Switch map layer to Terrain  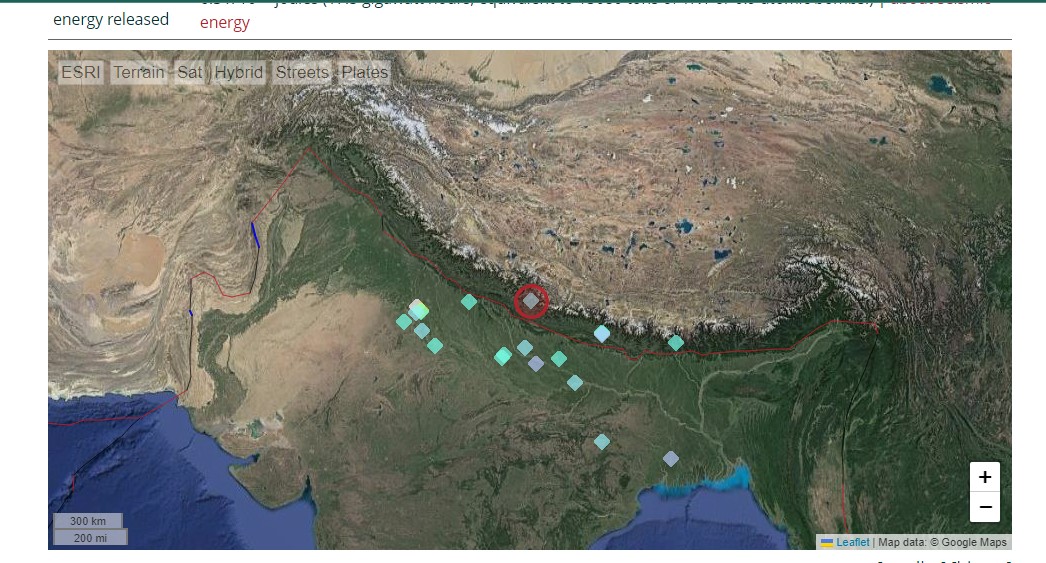click(x=139, y=73)
